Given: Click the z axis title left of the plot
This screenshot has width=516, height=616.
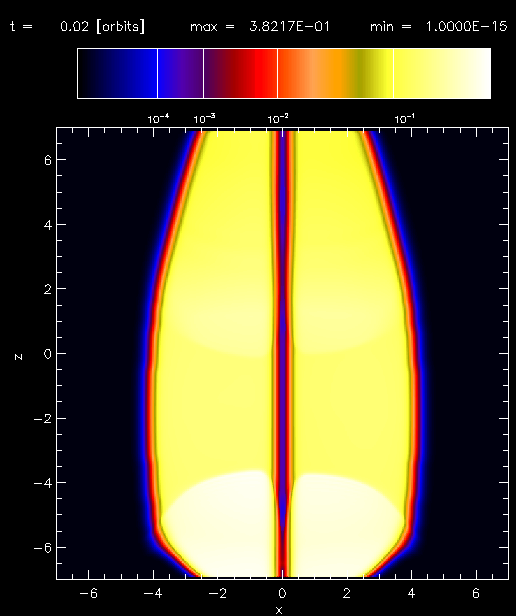Looking at the screenshot, I should [x=18, y=357].
